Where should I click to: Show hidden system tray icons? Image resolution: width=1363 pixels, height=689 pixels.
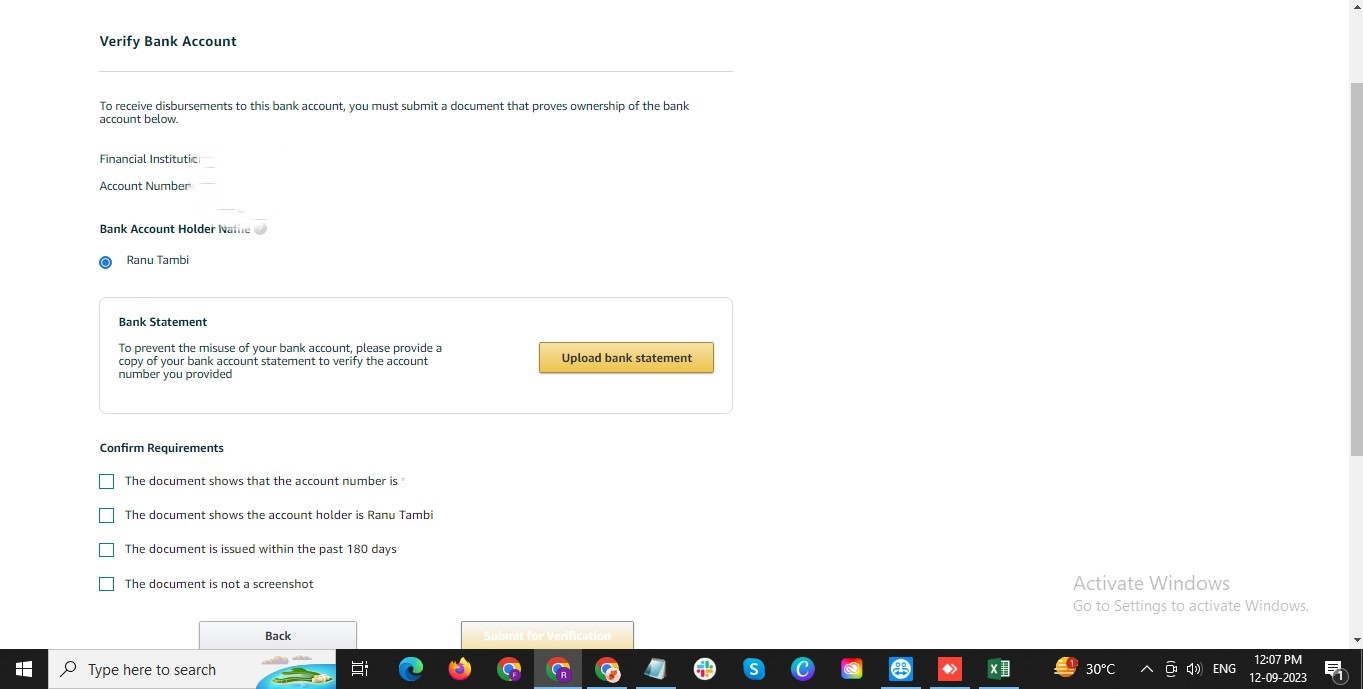pos(1147,669)
